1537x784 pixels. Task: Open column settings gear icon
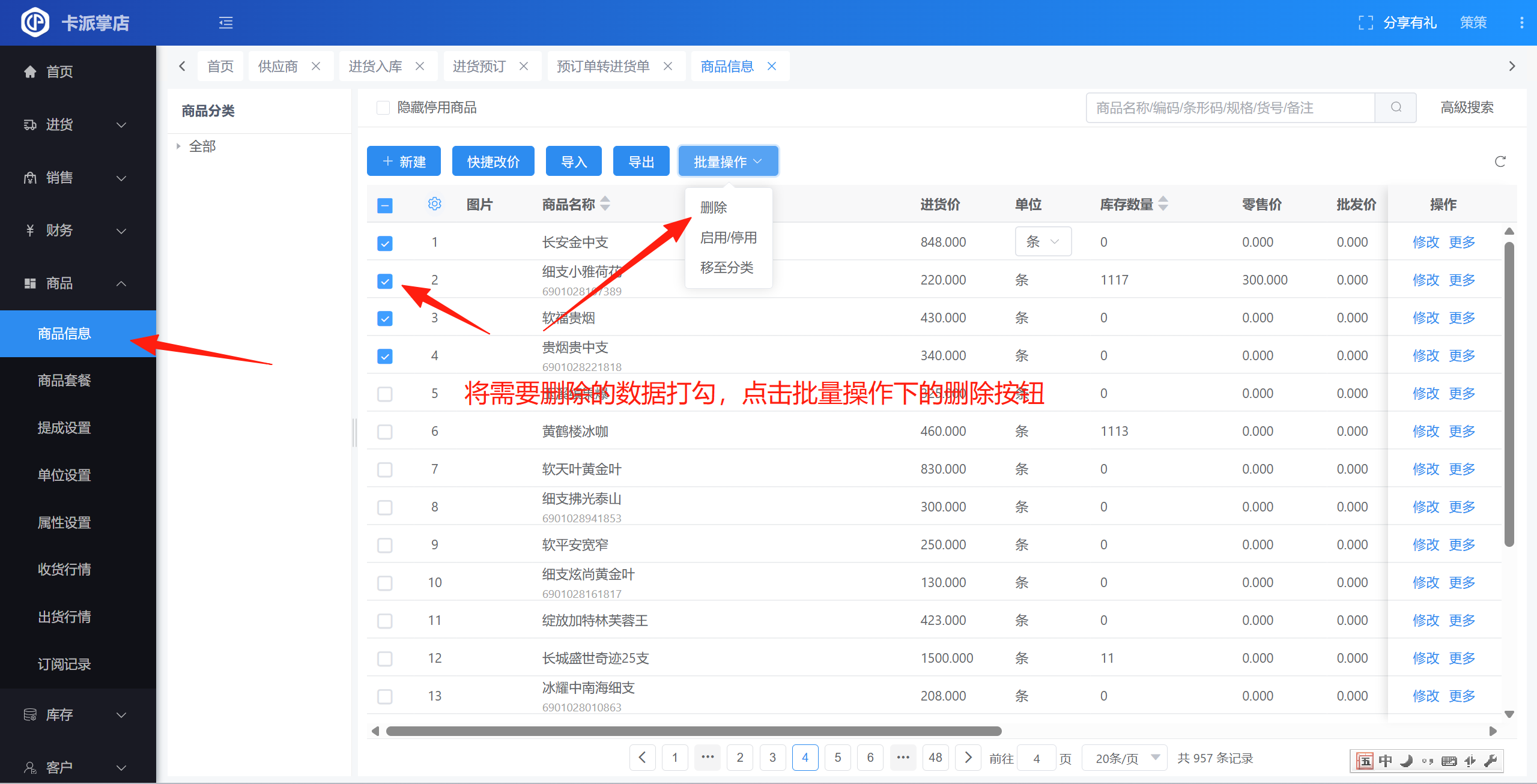click(x=434, y=204)
